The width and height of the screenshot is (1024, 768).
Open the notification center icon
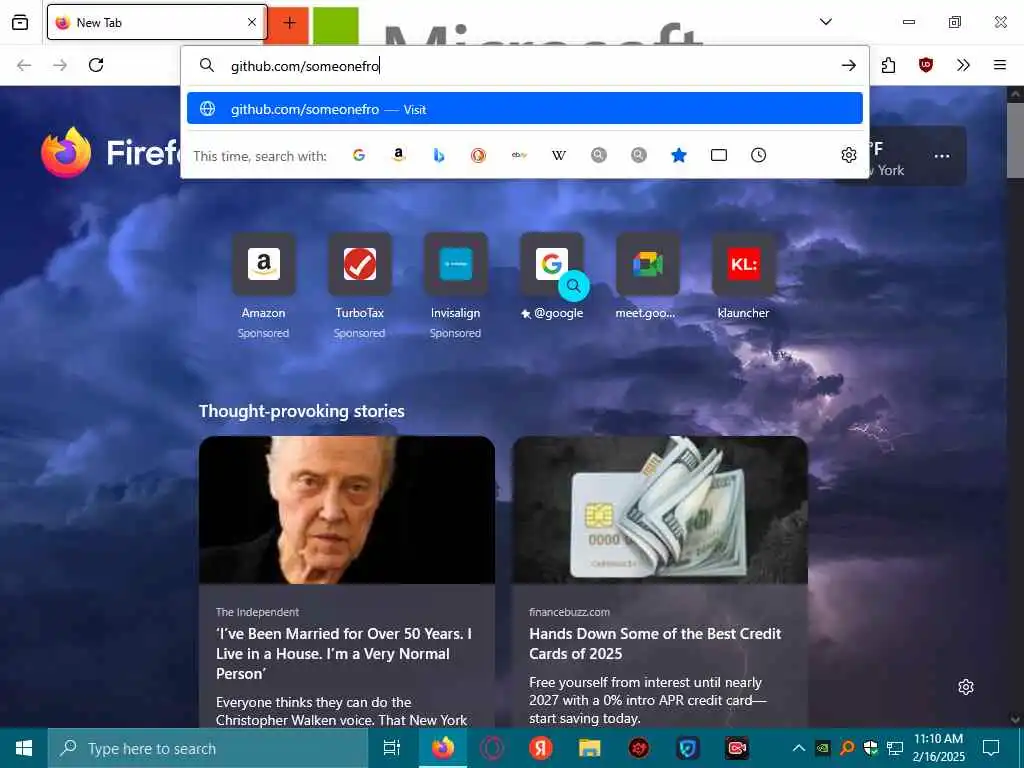click(x=991, y=748)
